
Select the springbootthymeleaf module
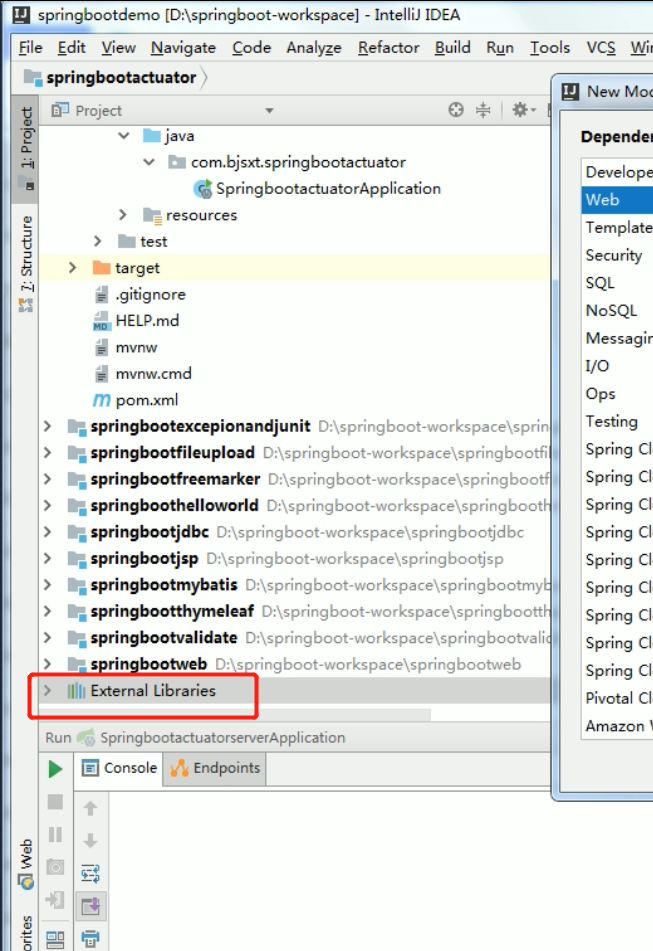172,611
